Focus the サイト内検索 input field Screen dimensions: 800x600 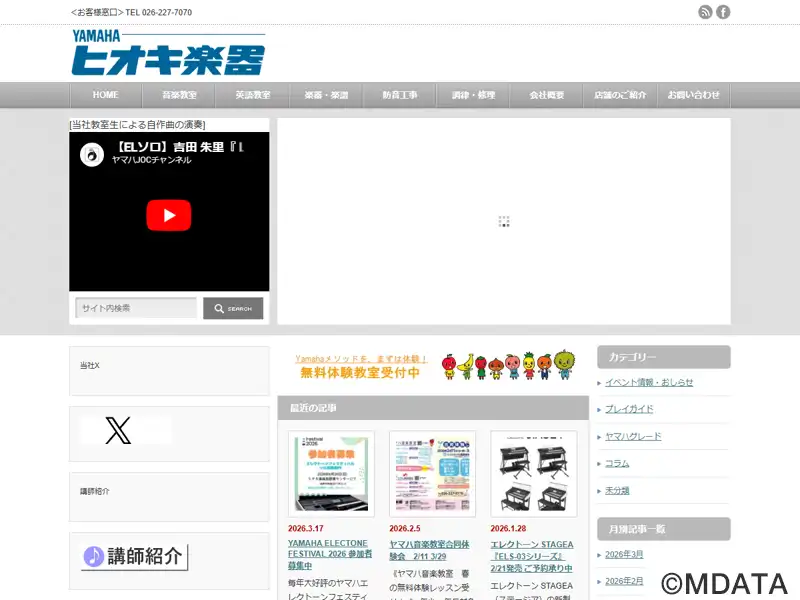136,308
